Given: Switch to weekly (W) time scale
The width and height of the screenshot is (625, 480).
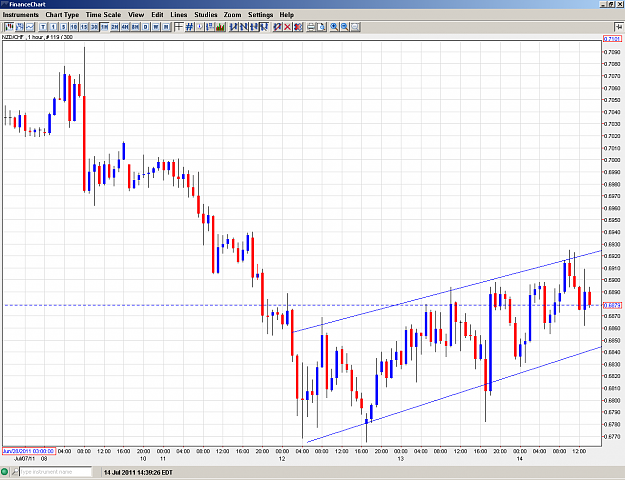Looking at the screenshot, I should pyautogui.click(x=156, y=27).
